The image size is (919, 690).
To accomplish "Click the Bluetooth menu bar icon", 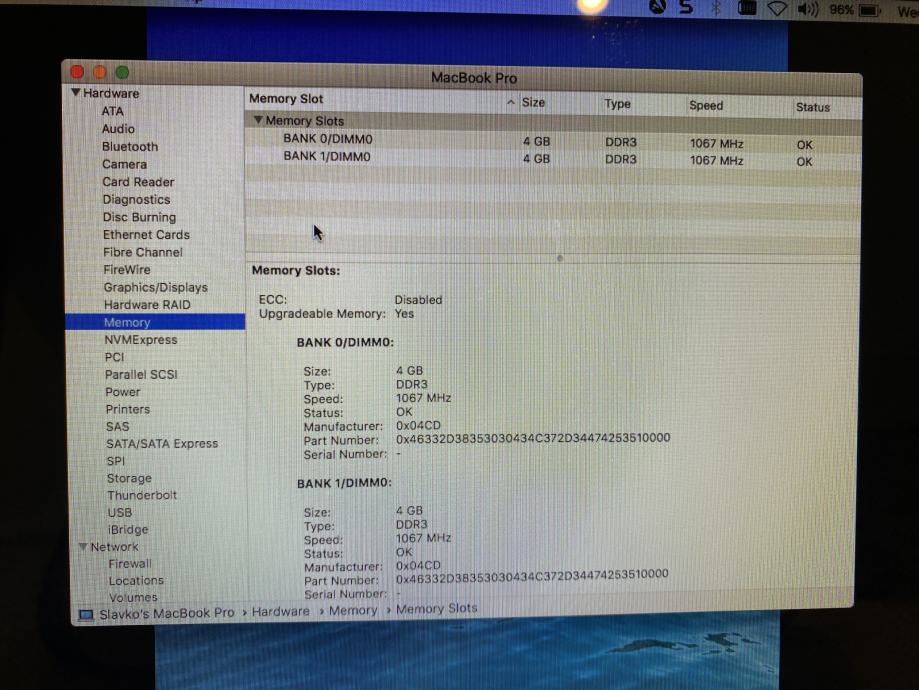I will 716,8.
